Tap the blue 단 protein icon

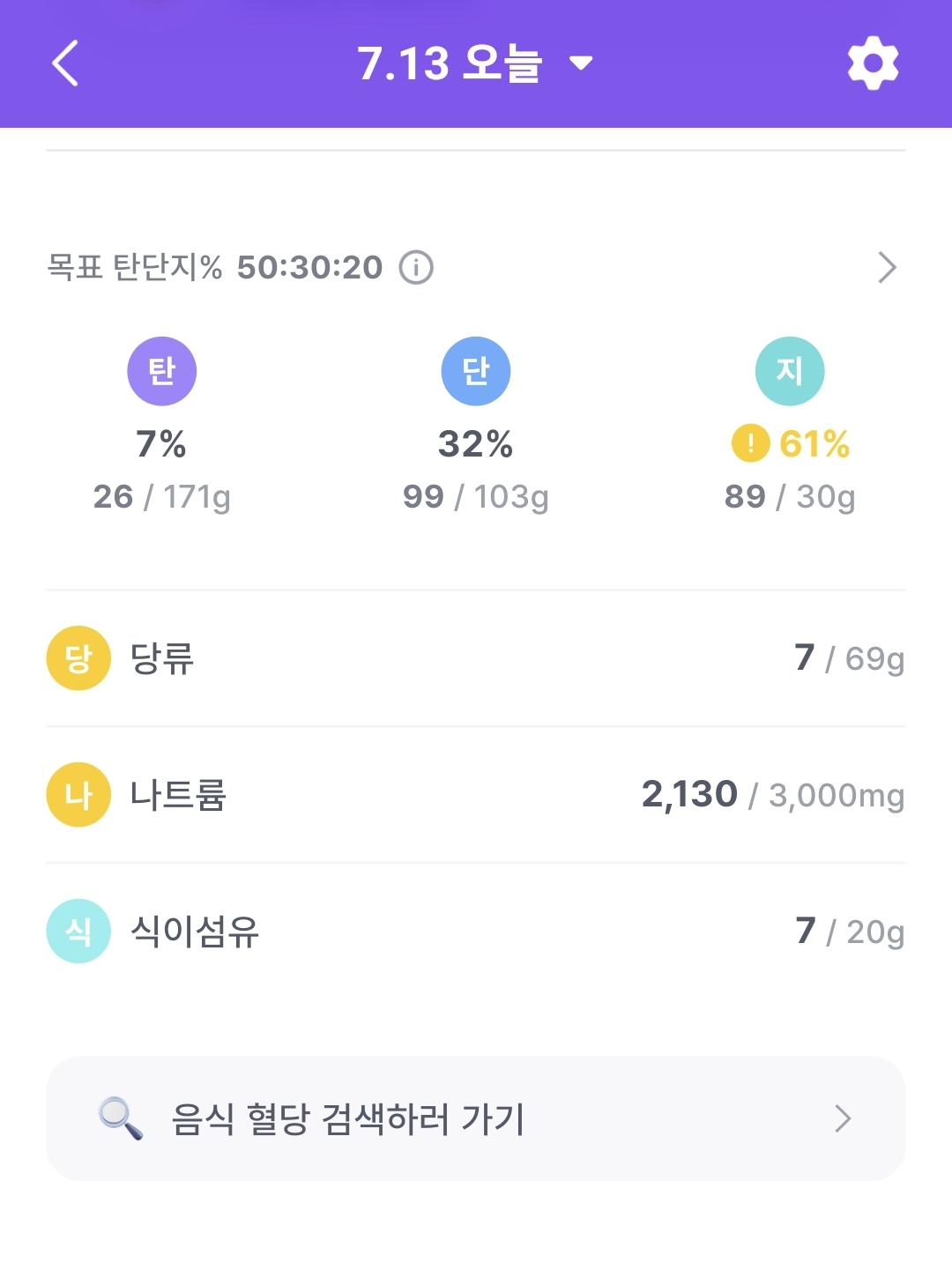(x=476, y=371)
